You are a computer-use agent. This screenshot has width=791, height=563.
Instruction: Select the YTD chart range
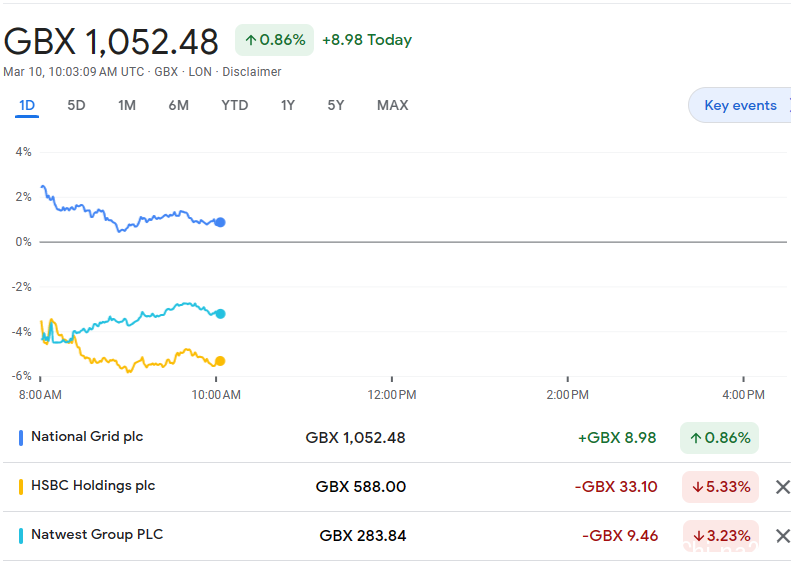pyautogui.click(x=235, y=105)
